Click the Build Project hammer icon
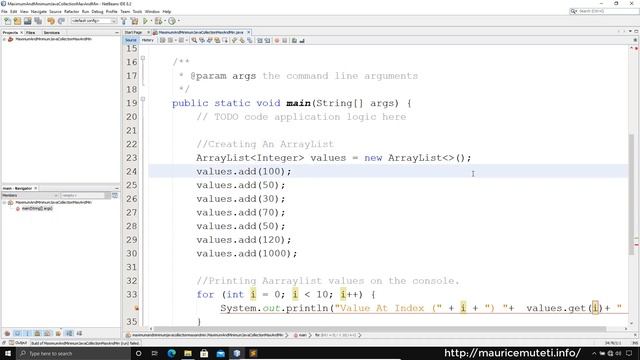Image resolution: width=640 pixels, height=360 pixels. click(x=124, y=21)
